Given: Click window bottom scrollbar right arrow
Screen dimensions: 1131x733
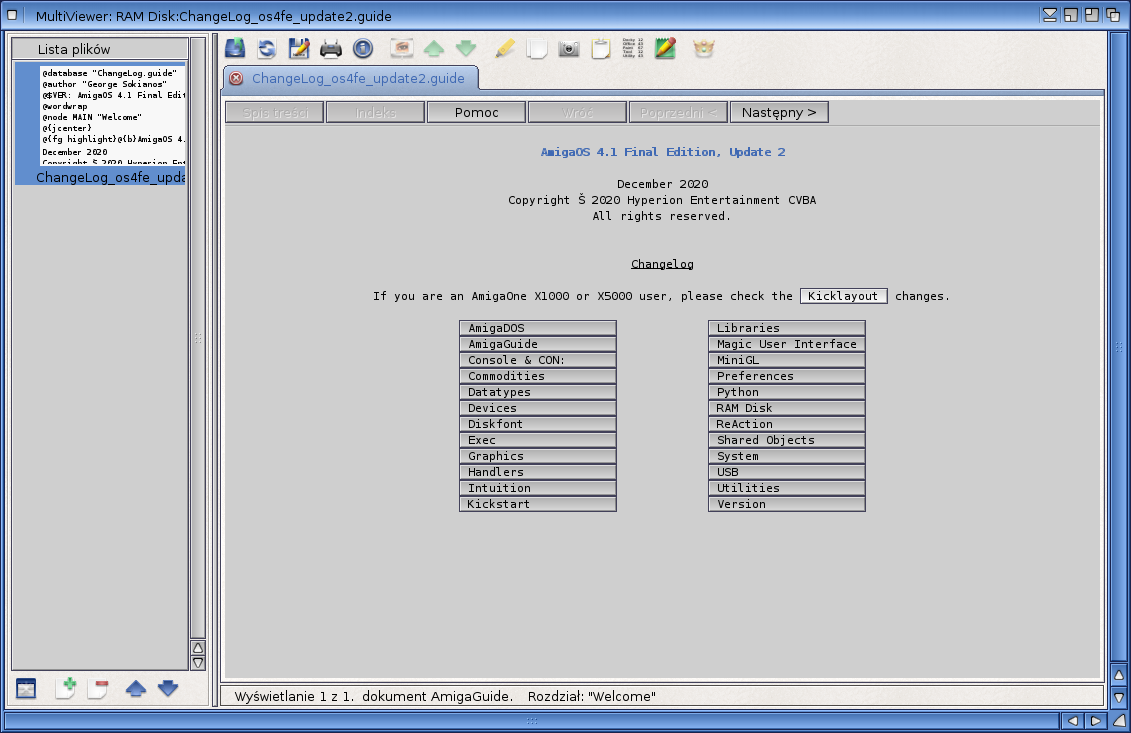Looking at the screenshot, I should coord(1095,721).
